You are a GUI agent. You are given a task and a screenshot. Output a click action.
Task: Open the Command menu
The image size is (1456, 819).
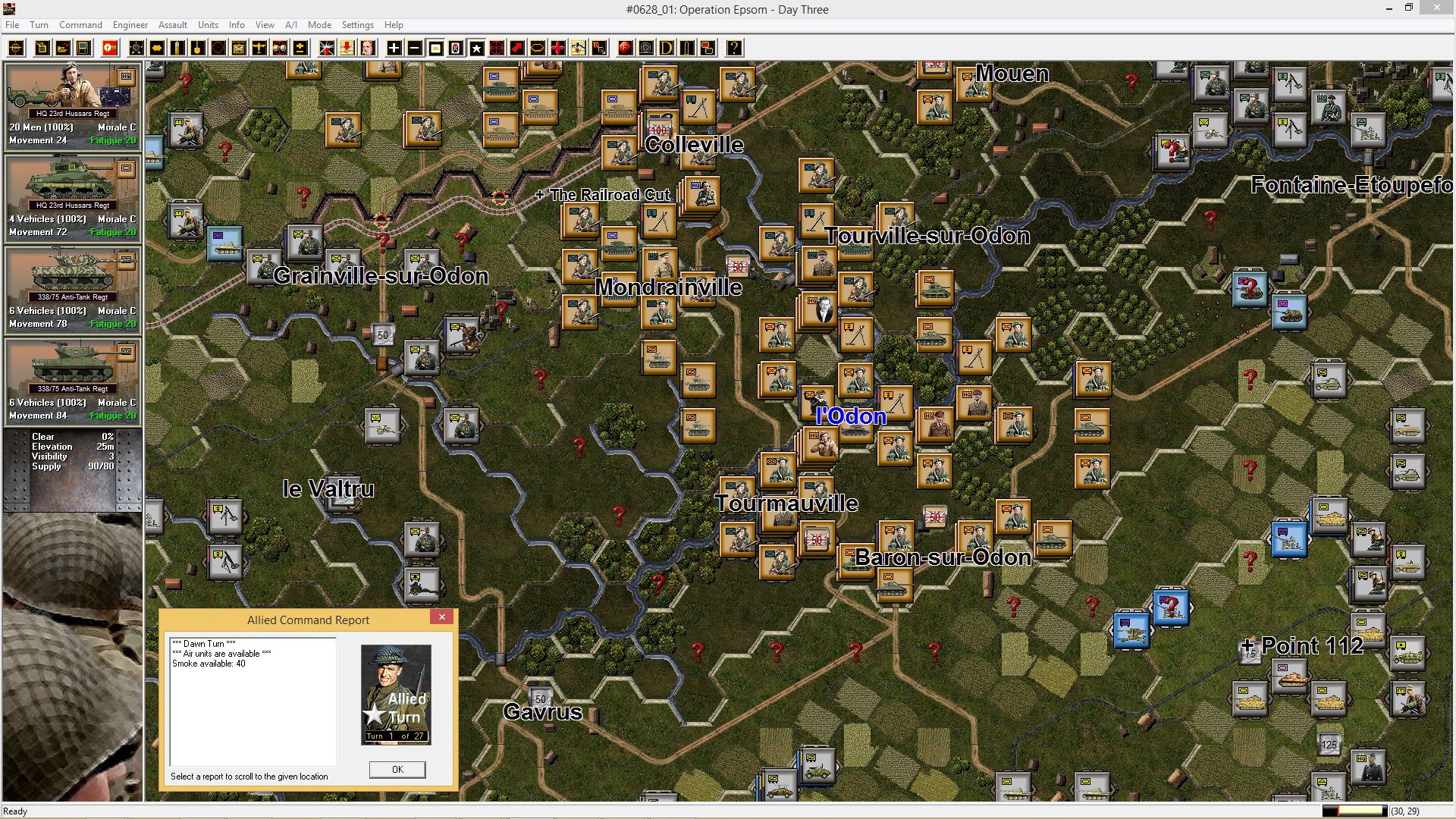coord(80,25)
